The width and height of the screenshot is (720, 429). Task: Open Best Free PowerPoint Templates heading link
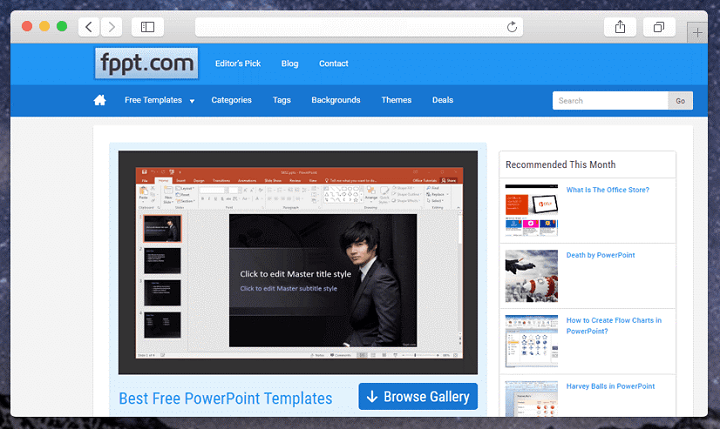tap(225, 398)
